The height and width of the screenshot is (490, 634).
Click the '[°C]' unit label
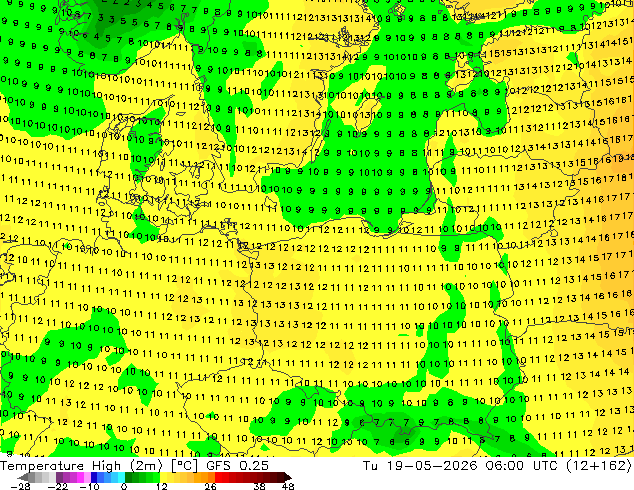click(184, 466)
